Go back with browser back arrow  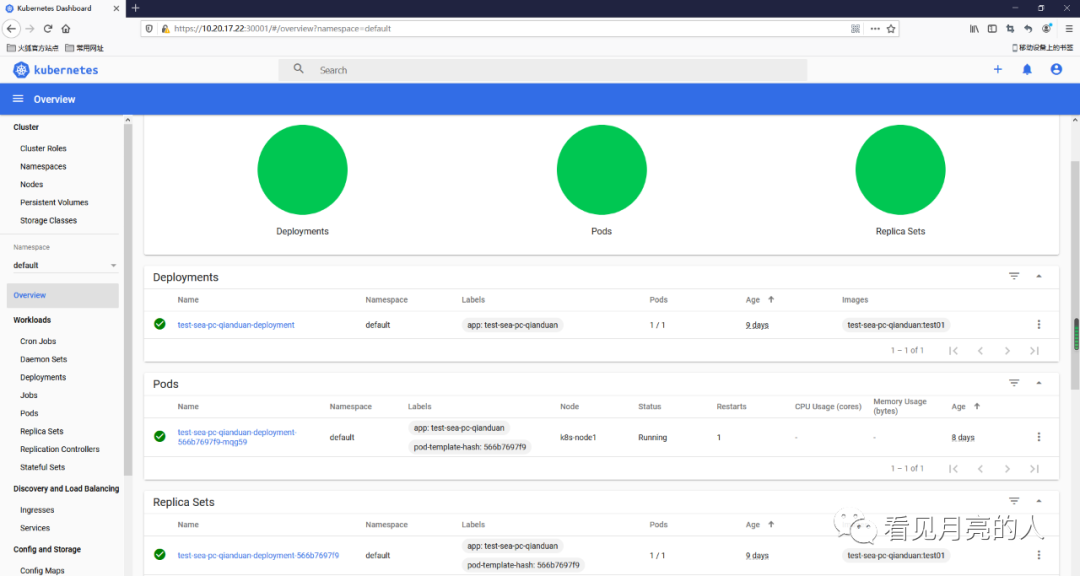pyautogui.click(x=11, y=28)
